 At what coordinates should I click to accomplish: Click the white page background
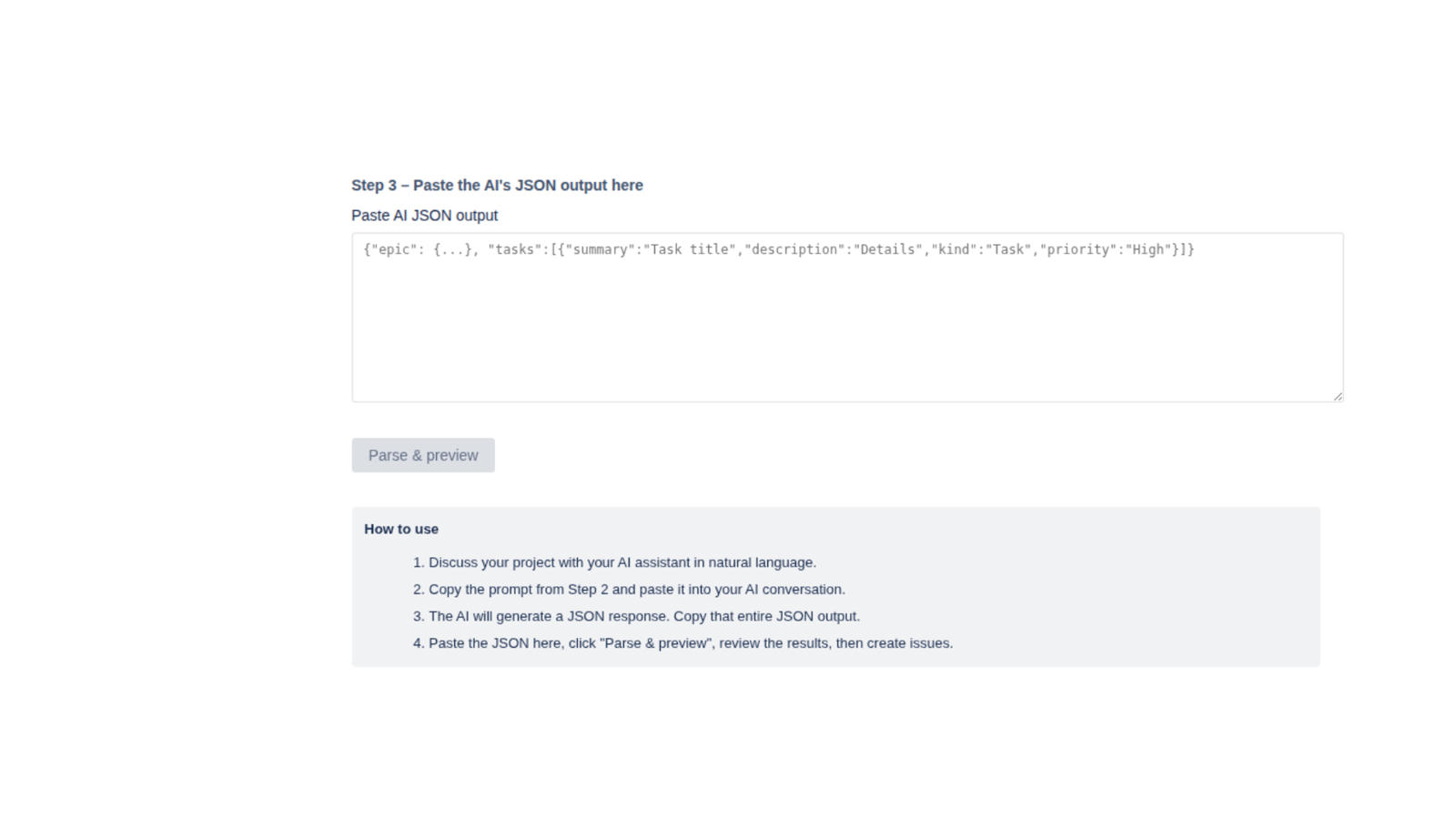click(x=164, y=409)
